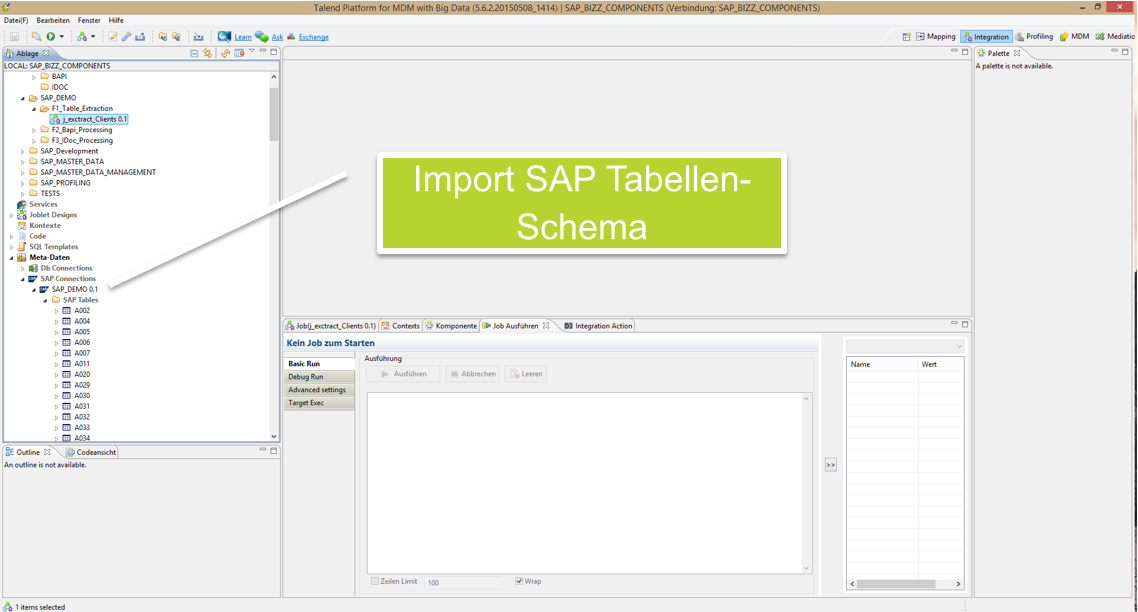Click the wrench settings icon in toolbar
Screen dimensions: 1138x612
point(126,36)
